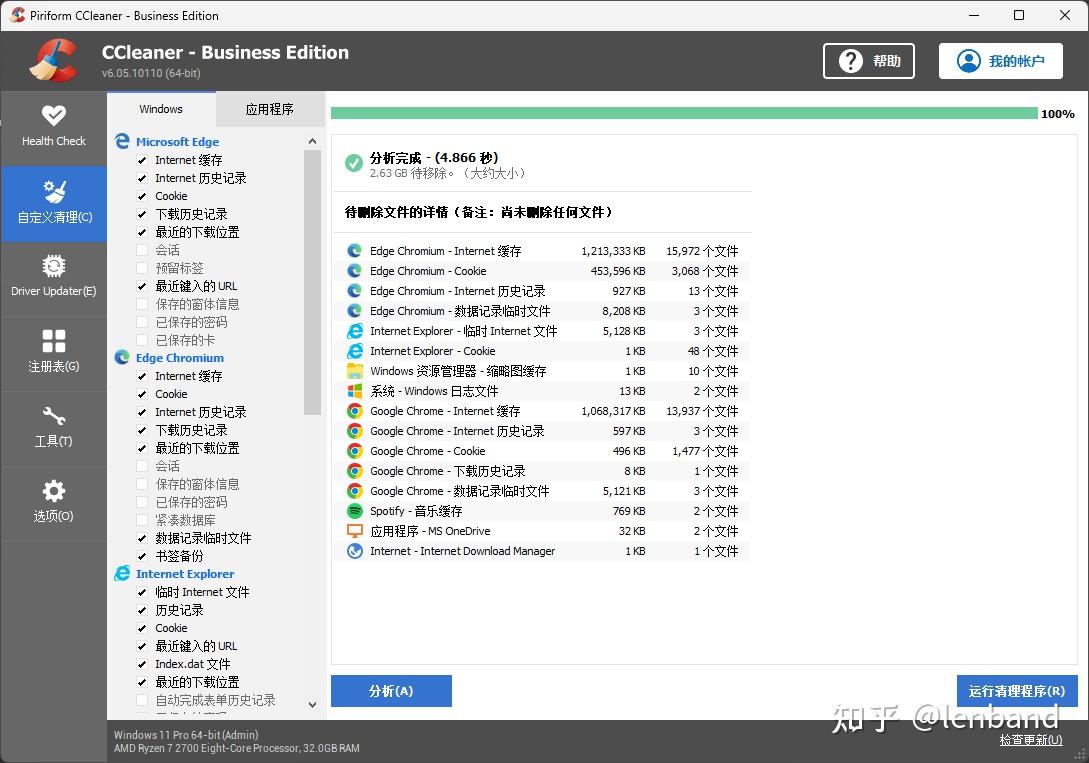Image resolution: width=1089 pixels, height=763 pixels.
Task: Select Google Chrome - 数据记录临时文件 row text
Action: (460, 491)
